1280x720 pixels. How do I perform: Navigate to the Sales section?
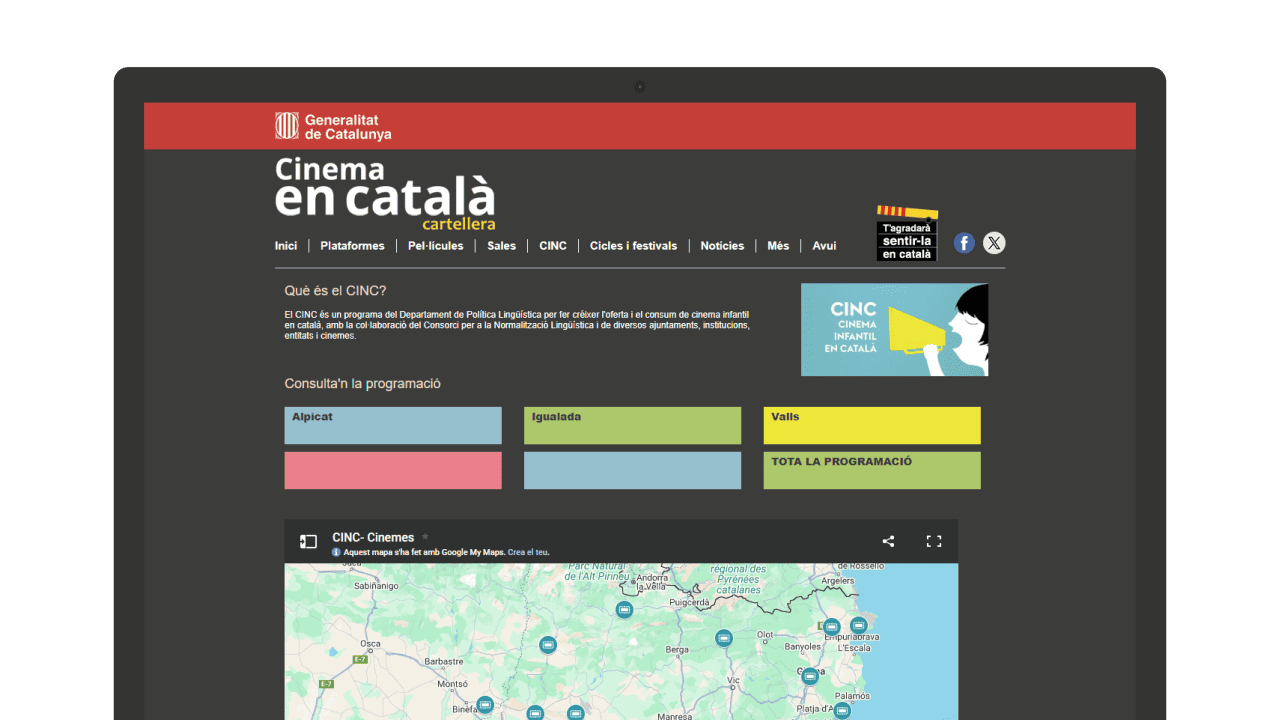click(x=502, y=246)
